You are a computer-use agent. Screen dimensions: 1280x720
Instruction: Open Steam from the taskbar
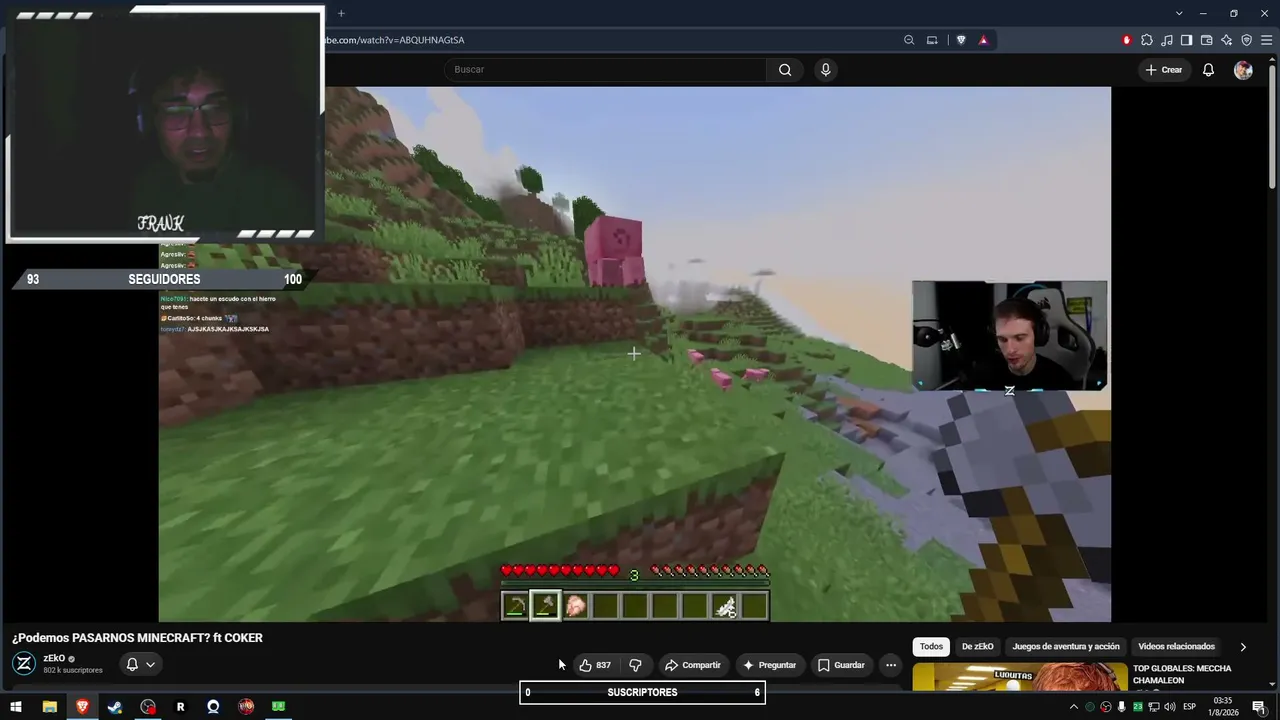(115, 707)
